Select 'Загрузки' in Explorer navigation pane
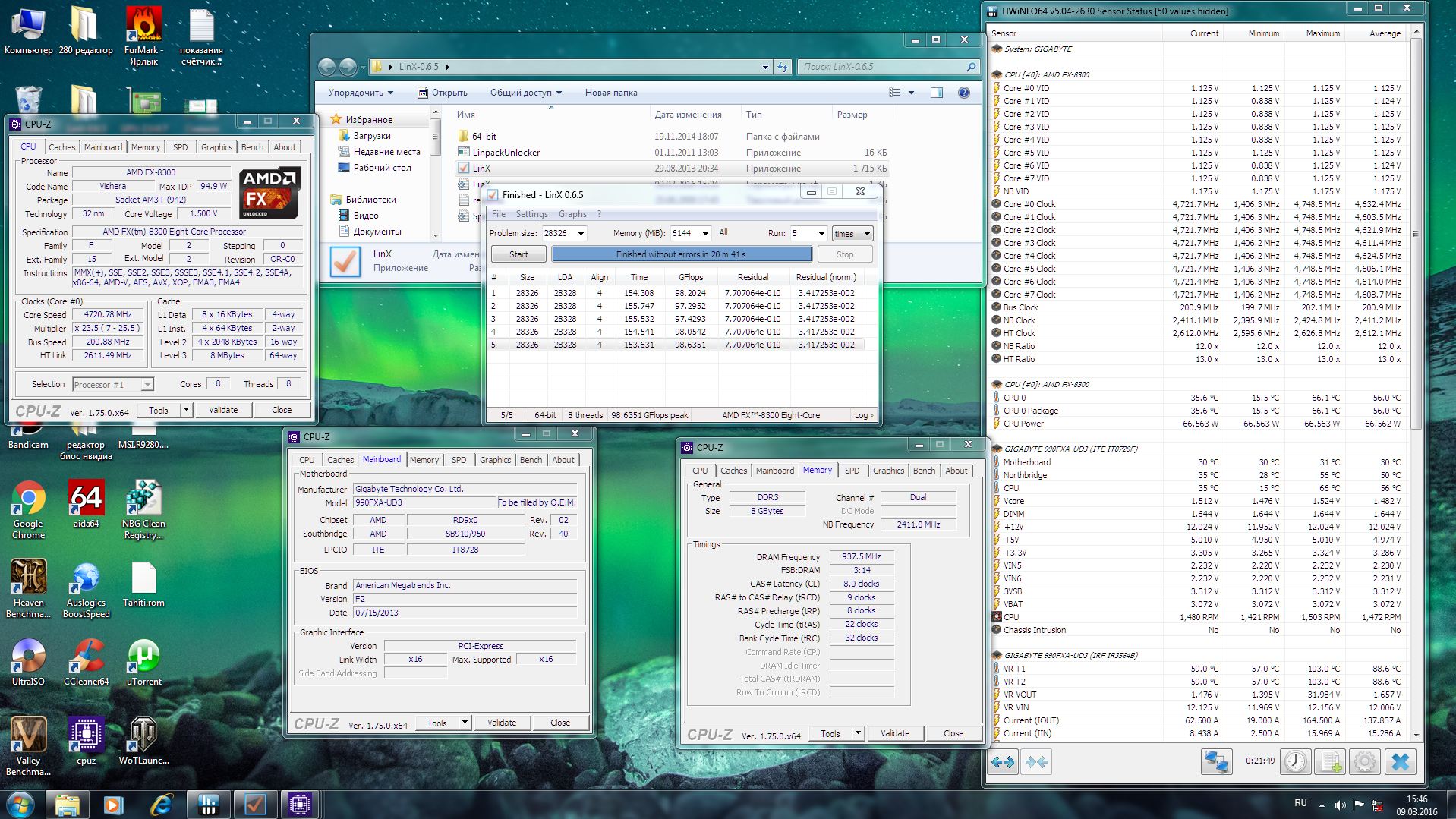This screenshot has height=819, width=1456. pos(372,136)
